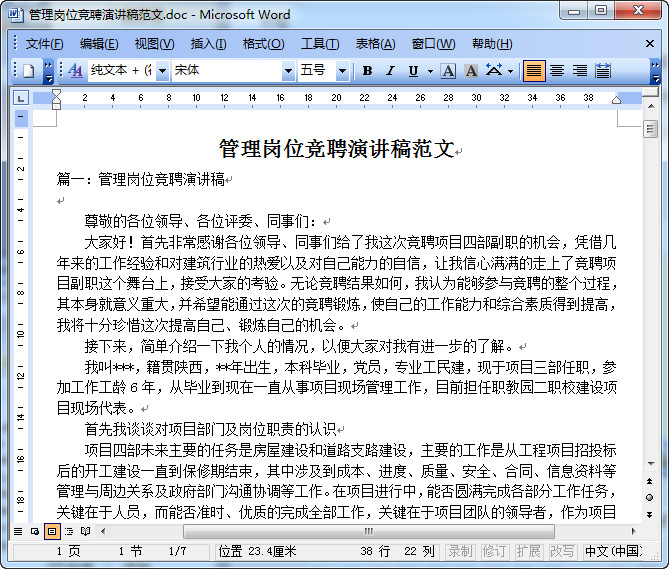Select Justify alignment button

click(x=534, y=71)
